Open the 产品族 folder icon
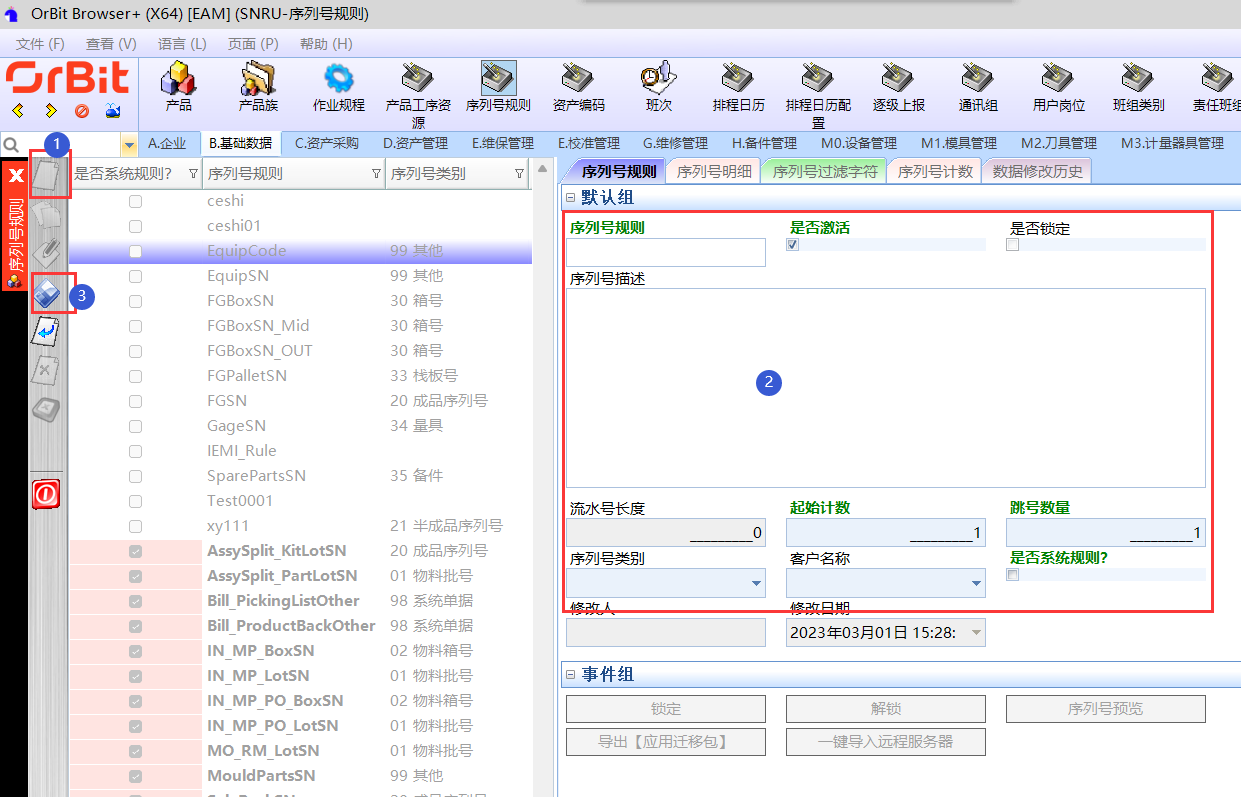 point(258,87)
